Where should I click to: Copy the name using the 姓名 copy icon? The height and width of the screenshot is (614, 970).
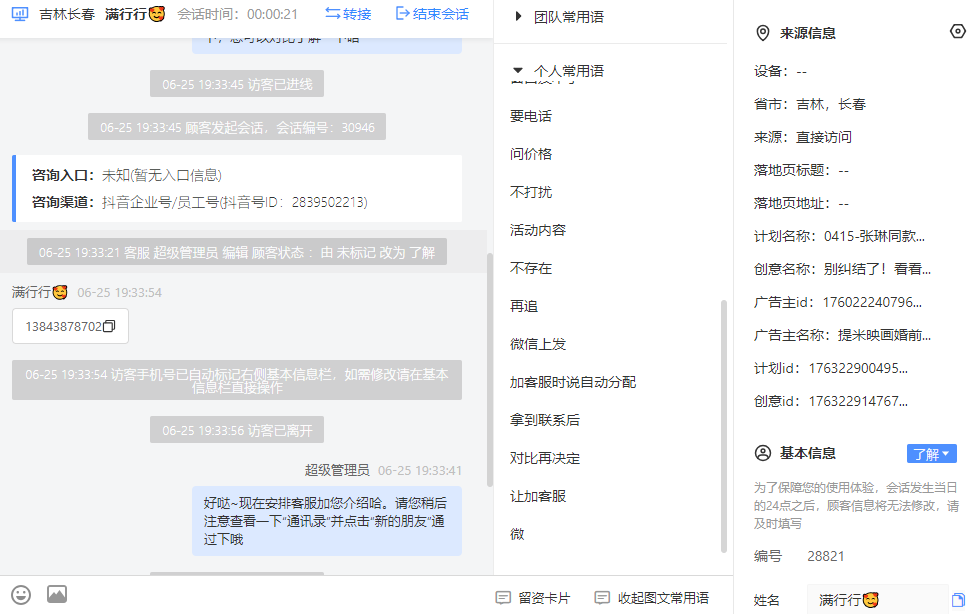pos(958,600)
